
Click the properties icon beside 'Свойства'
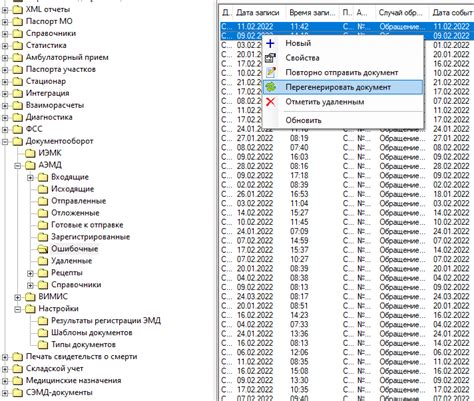tap(270, 58)
